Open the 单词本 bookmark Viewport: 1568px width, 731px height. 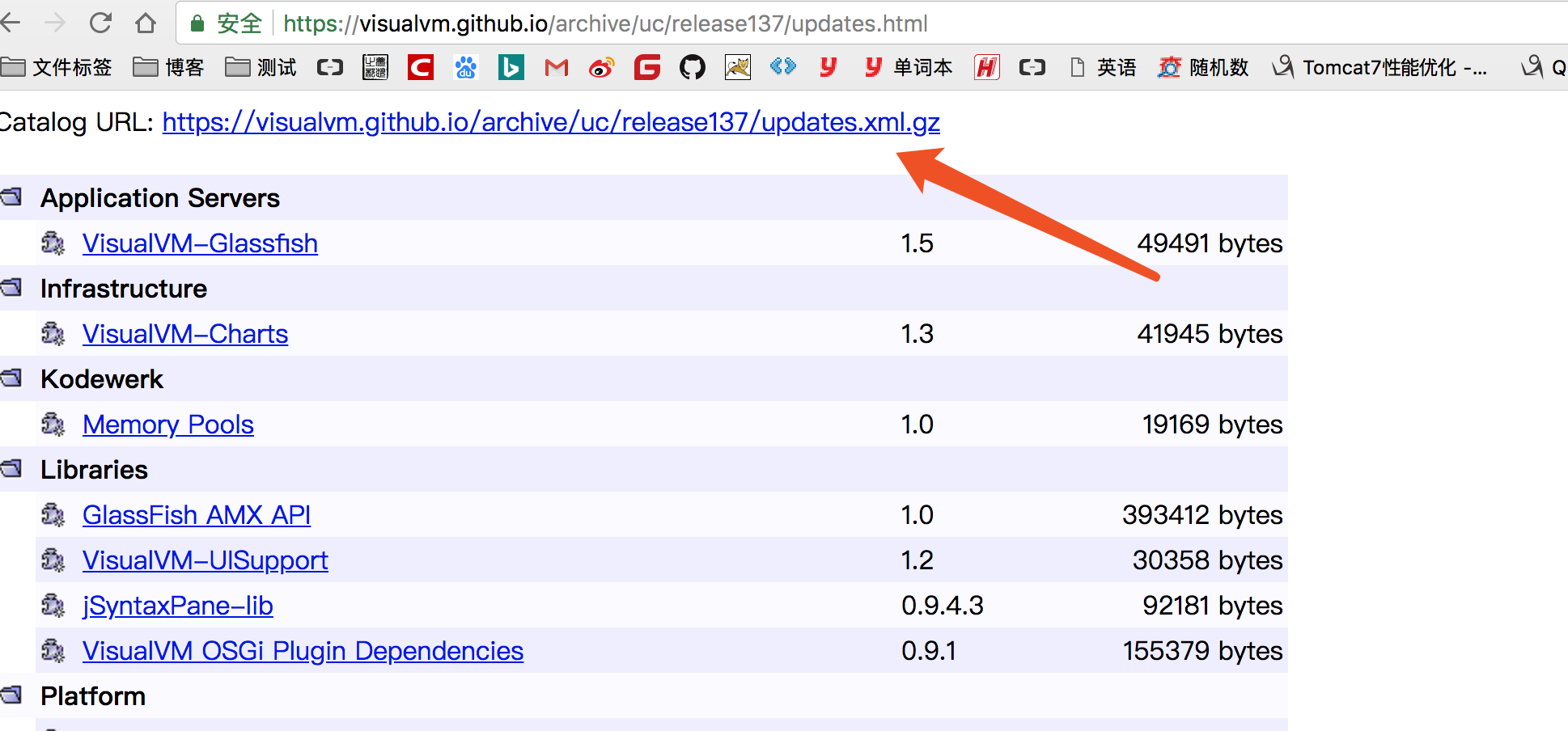click(x=909, y=67)
